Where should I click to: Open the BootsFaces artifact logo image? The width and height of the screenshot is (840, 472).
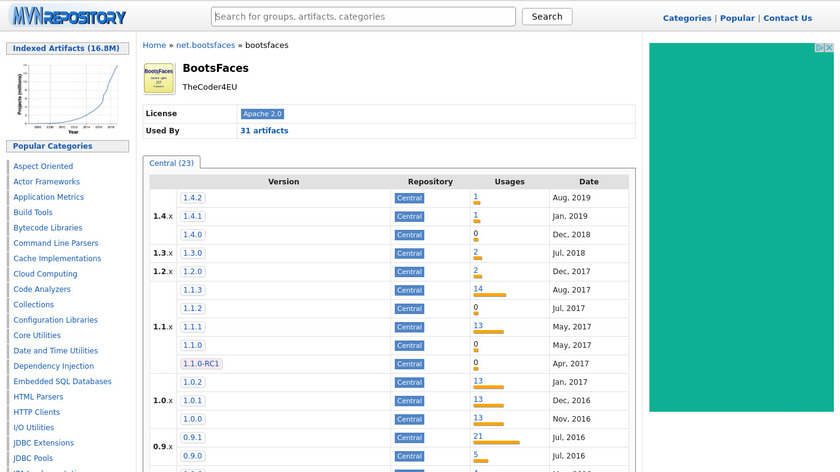159,79
